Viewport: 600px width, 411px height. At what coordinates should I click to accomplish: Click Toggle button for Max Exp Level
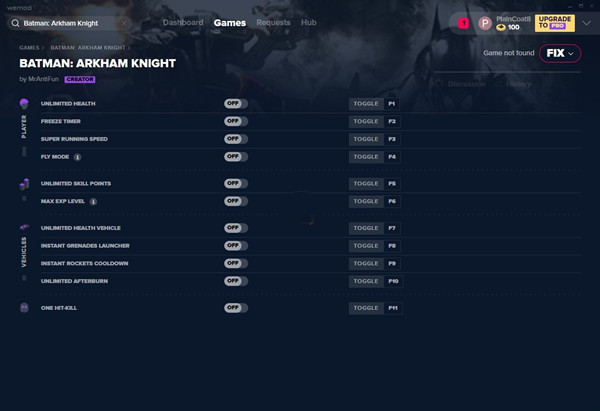coord(366,201)
